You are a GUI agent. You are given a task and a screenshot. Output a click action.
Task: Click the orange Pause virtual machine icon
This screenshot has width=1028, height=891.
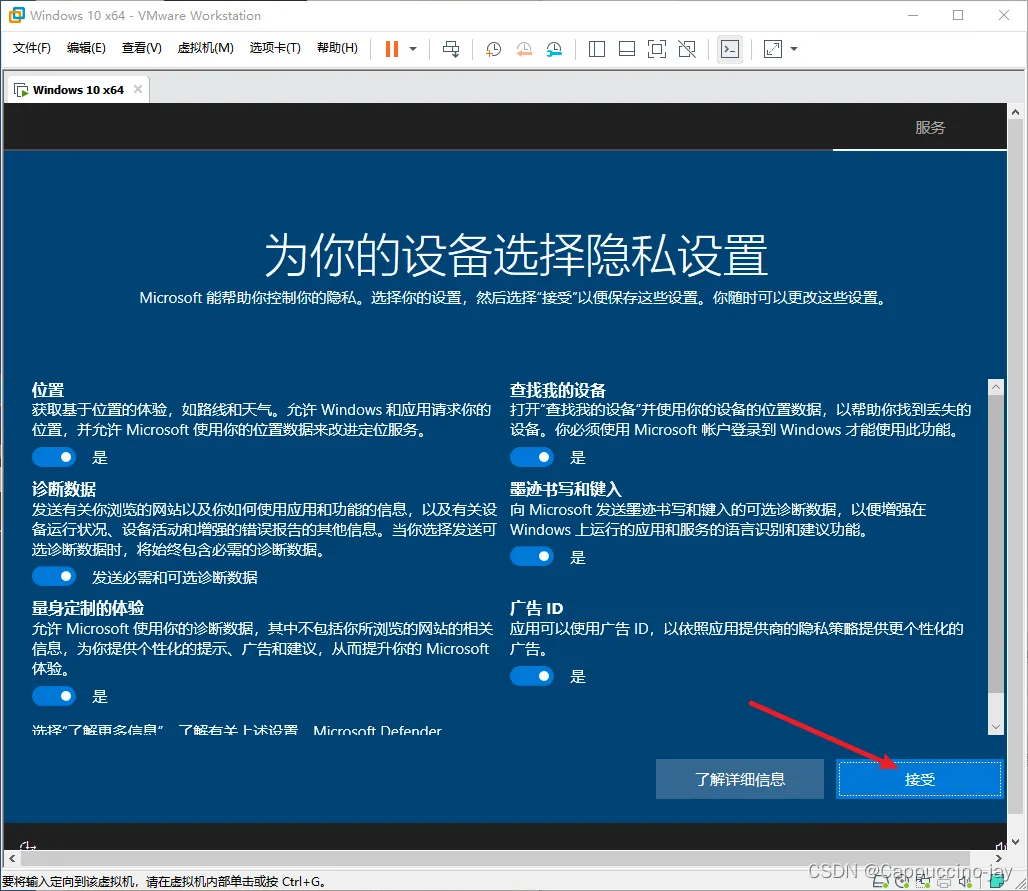pos(391,49)
